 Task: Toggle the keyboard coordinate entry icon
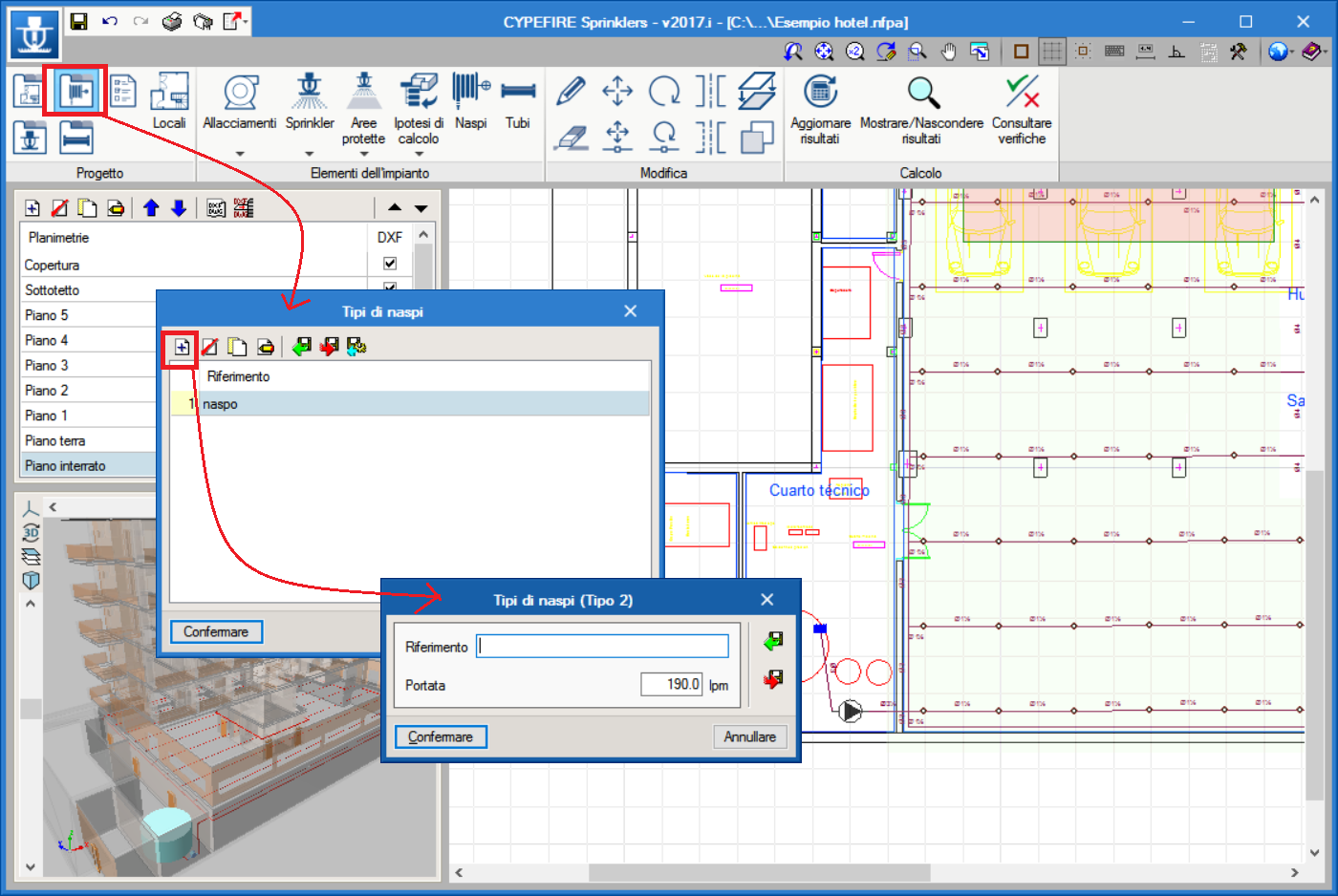1114,52
